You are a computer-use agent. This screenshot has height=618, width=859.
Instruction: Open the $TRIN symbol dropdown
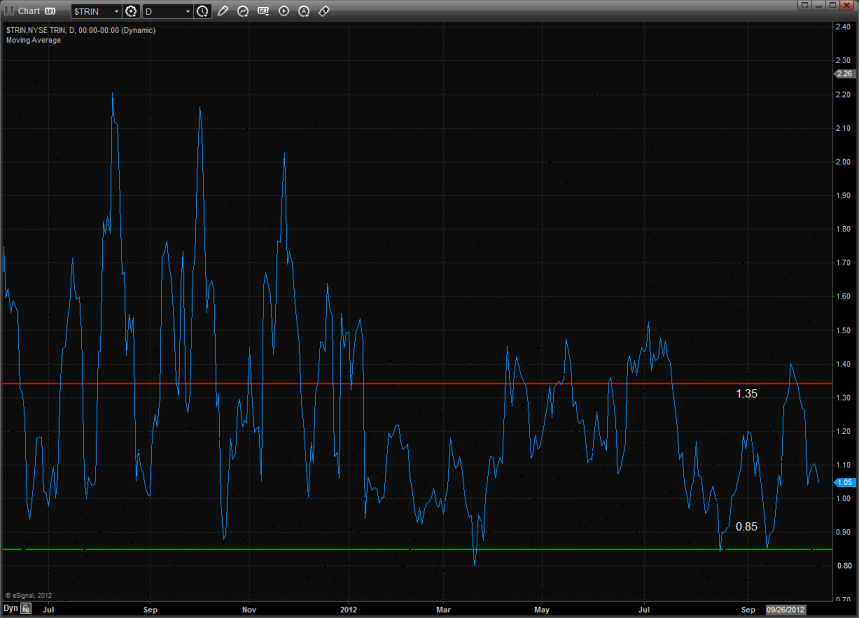115,11
